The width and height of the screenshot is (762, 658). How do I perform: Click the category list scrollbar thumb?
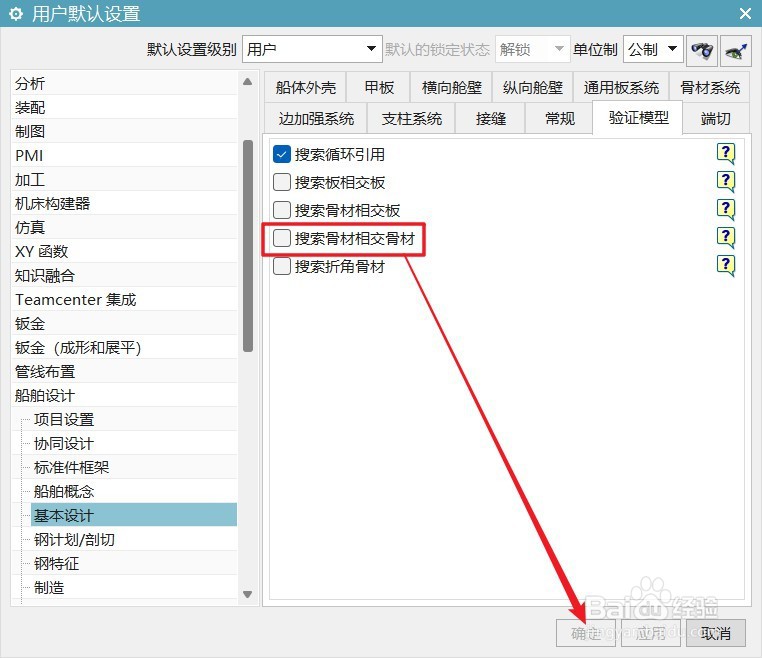click(248, 246)
